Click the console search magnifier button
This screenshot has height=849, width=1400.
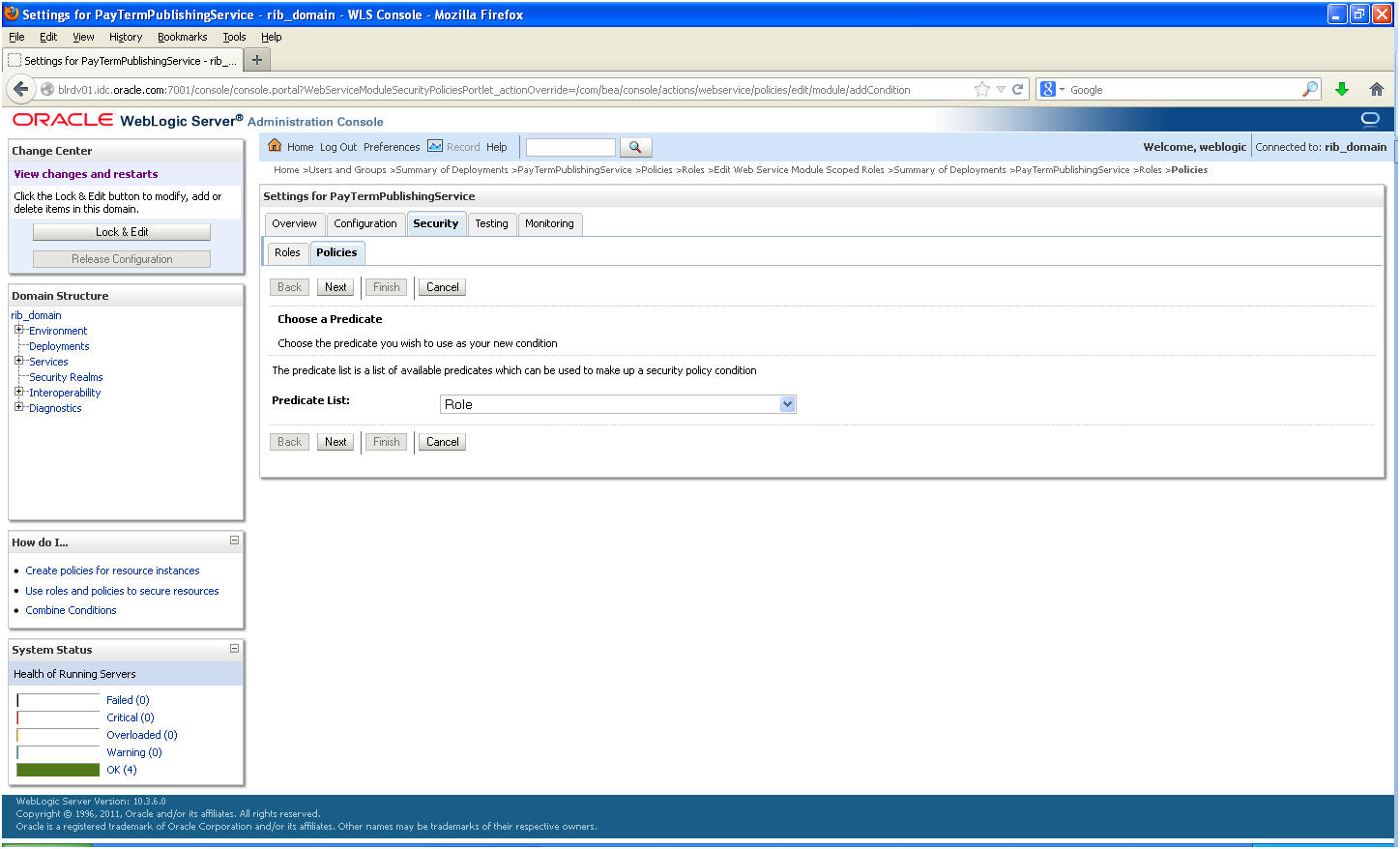[635, 147]
